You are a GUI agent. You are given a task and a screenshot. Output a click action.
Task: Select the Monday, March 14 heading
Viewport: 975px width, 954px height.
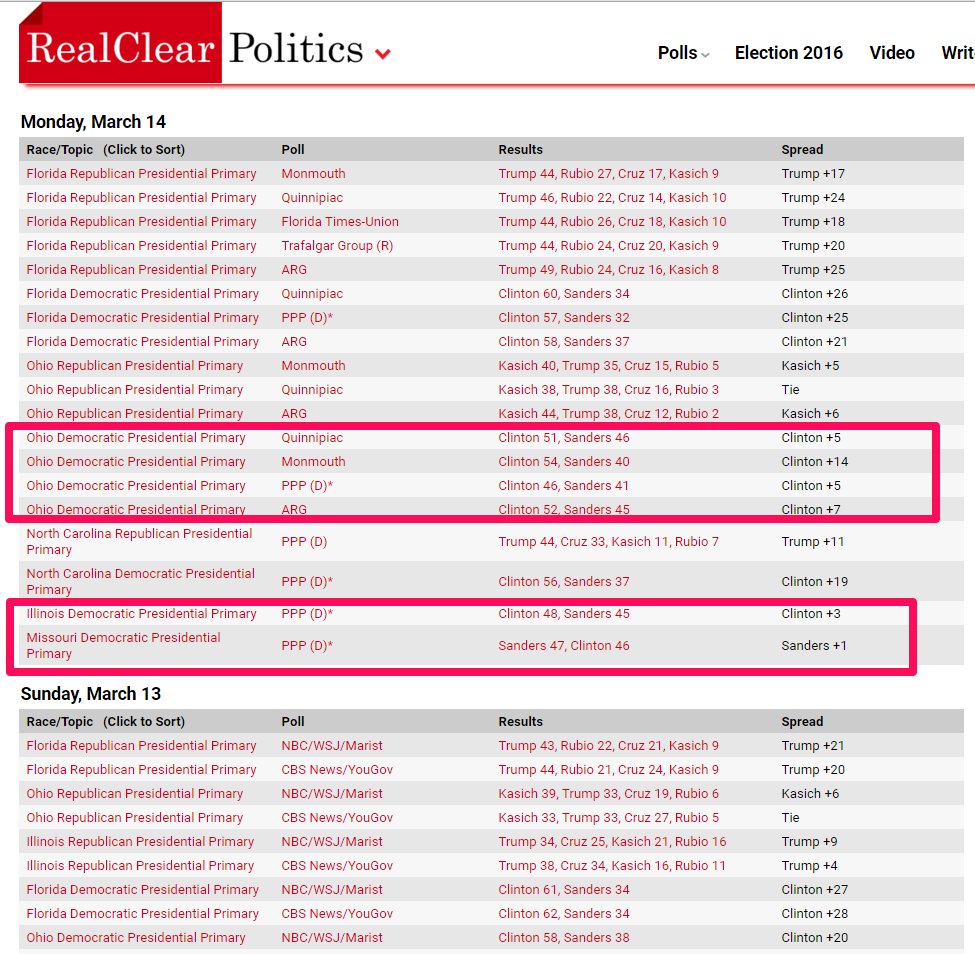[x=93, y=122]
